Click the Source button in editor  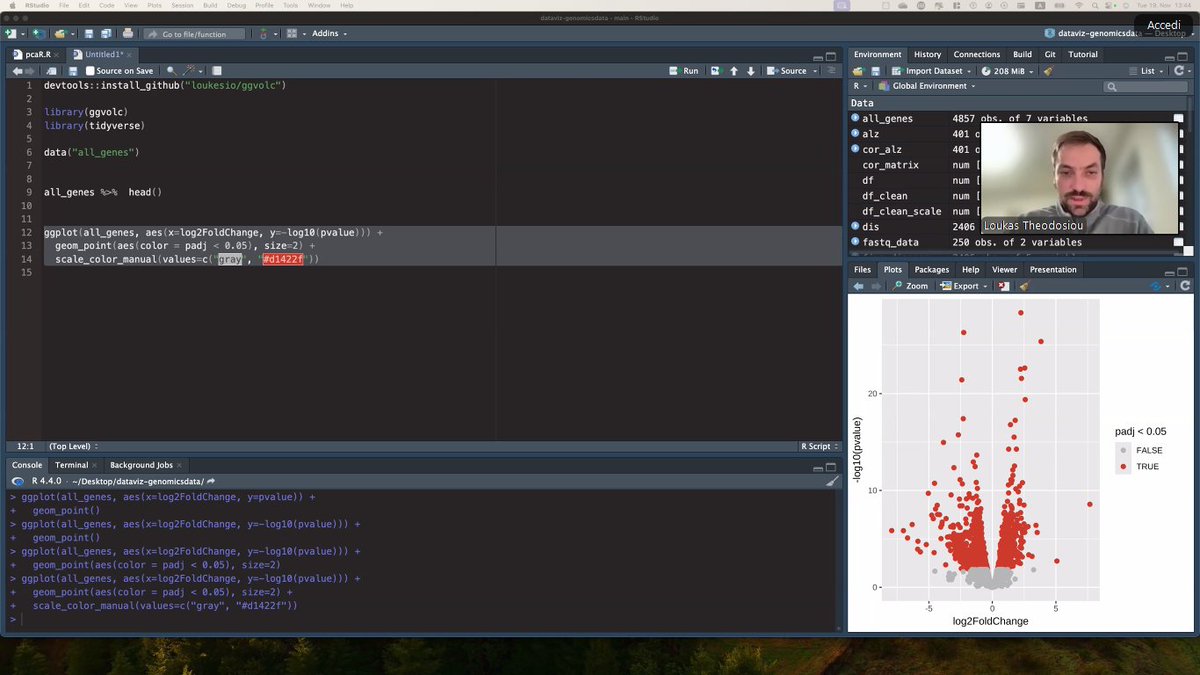click(787, 71)
